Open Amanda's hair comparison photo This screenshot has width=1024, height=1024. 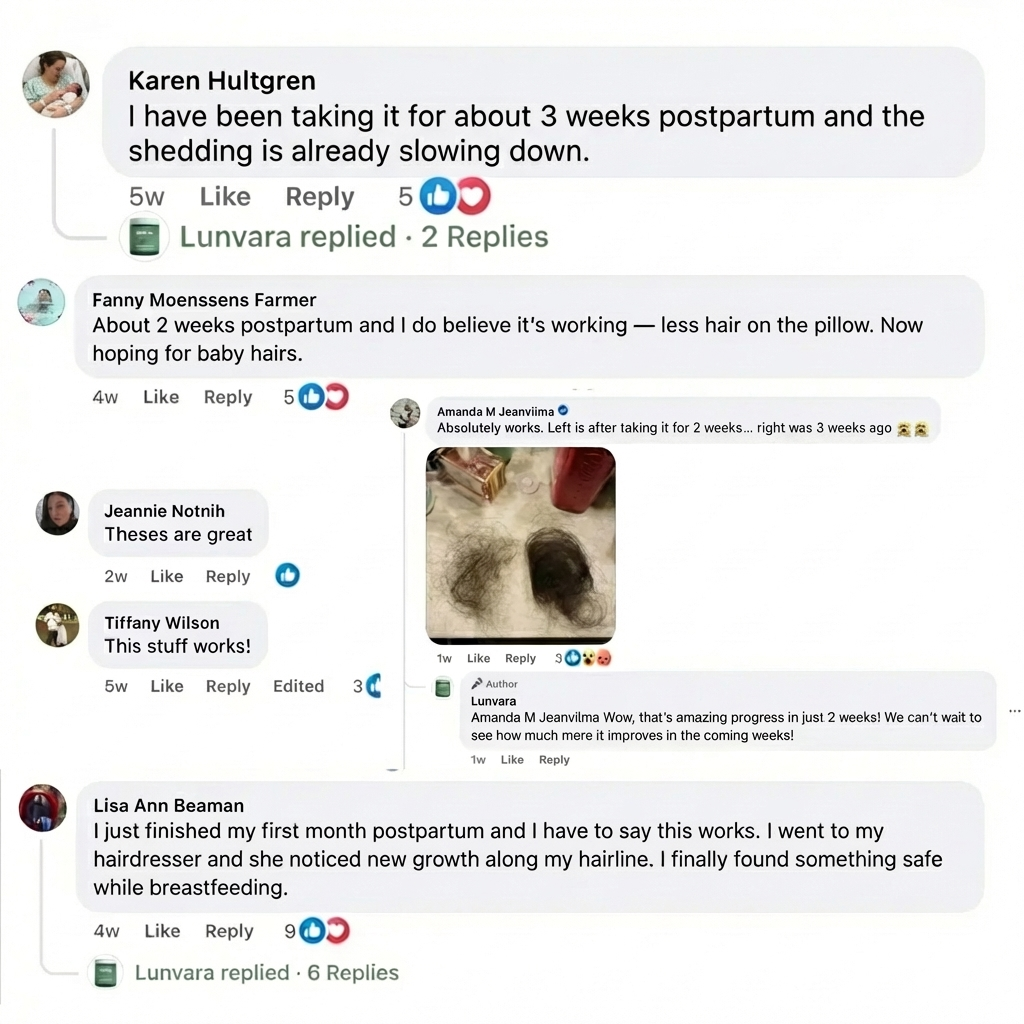[520, 545]
